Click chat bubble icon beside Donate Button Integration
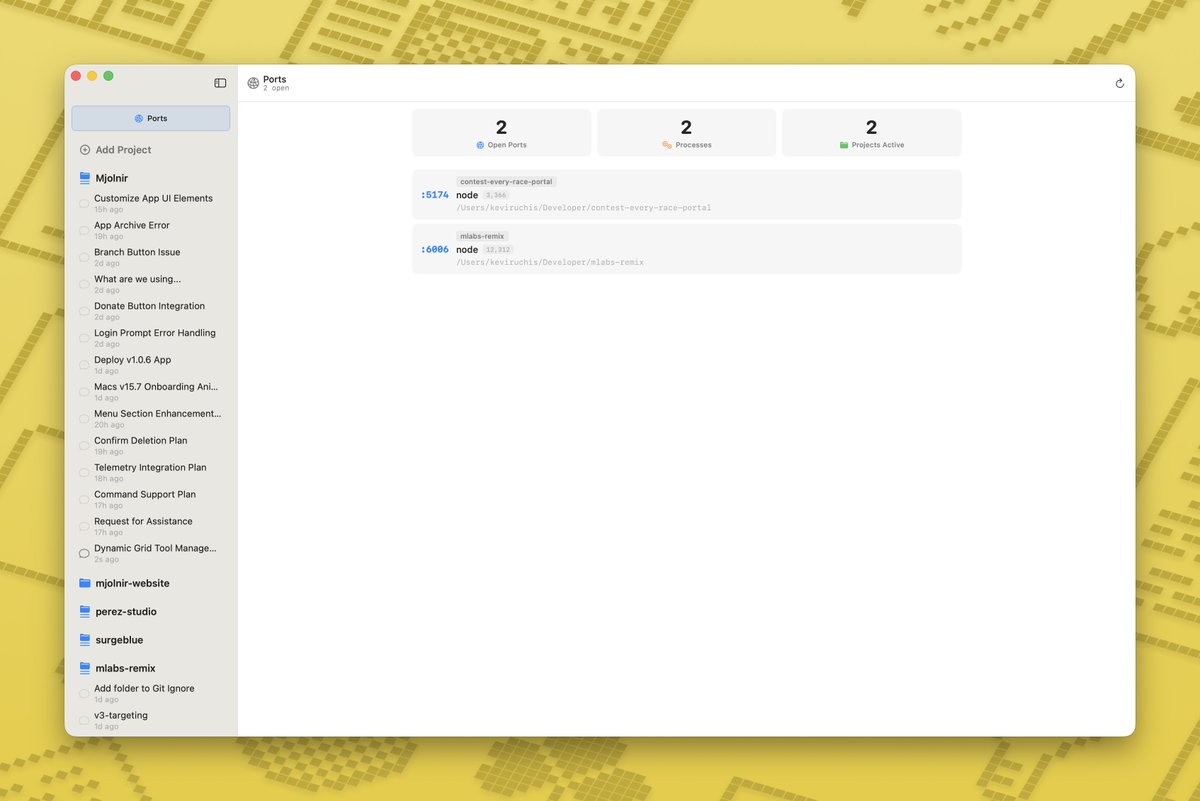Screen dimensions: 1200x801 point(84,312)
